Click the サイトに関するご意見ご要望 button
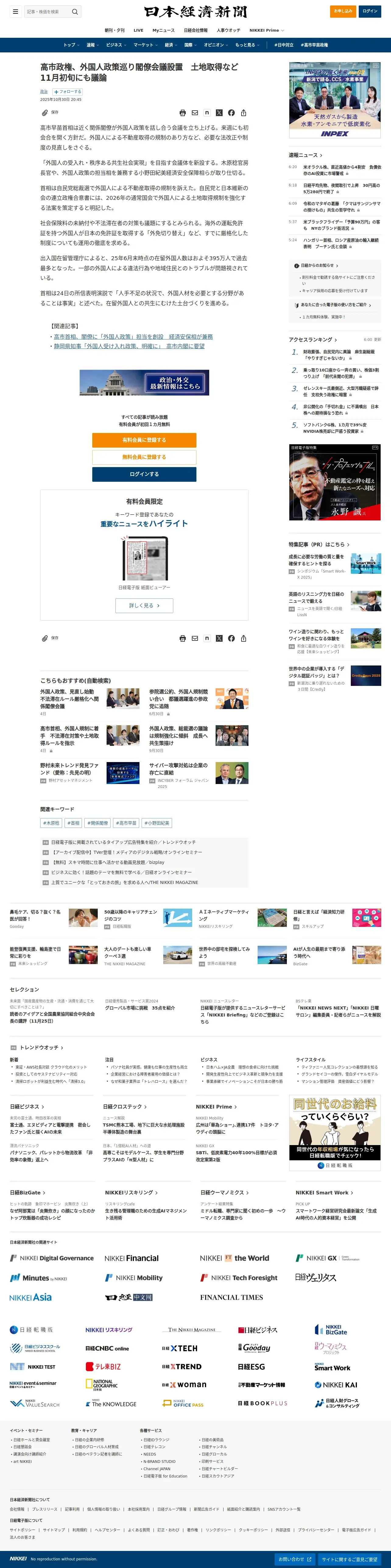Viewport: 391px width, 1568px height. pyautogui.click(x=350, y=1559)
